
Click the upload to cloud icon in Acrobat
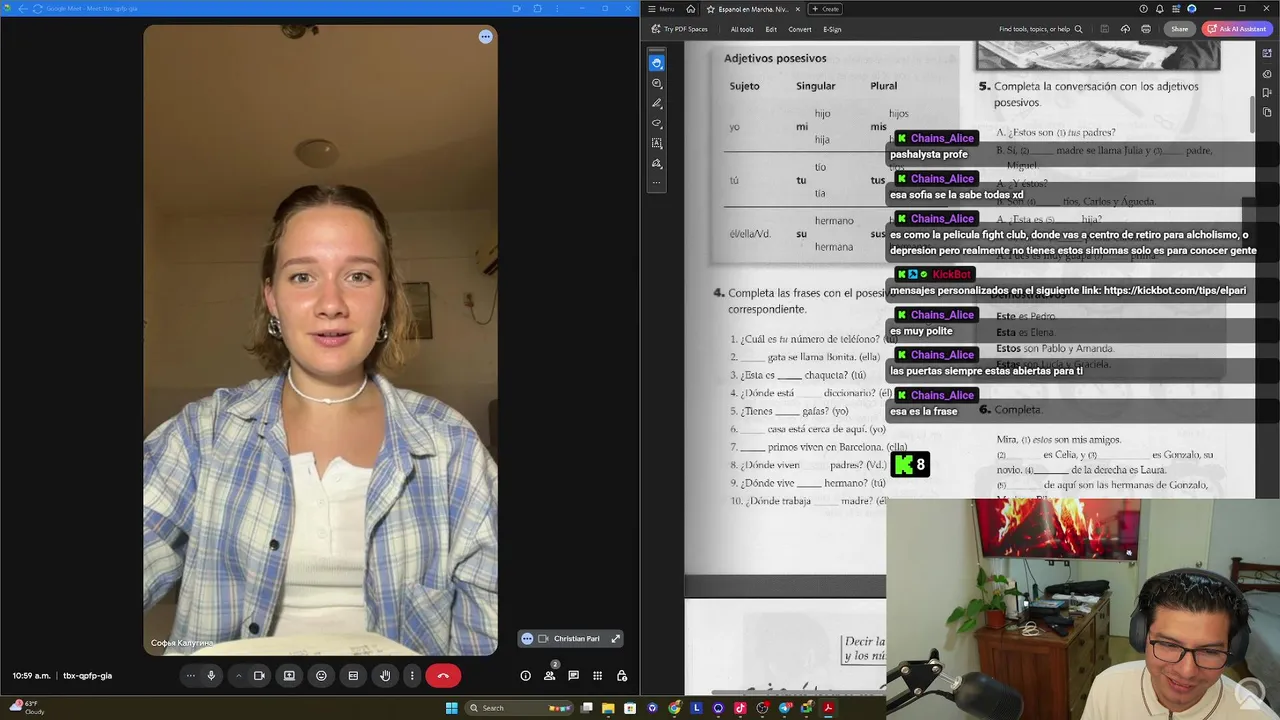[x=1125, y=29]
